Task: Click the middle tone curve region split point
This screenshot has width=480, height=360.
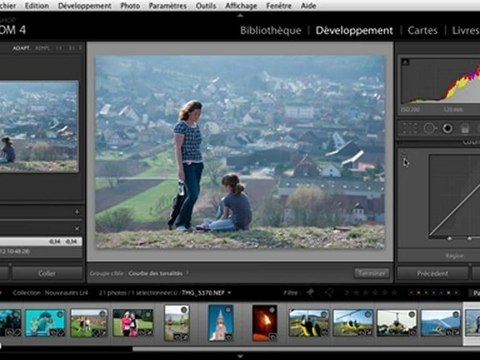Action: (x=470, y=238)
